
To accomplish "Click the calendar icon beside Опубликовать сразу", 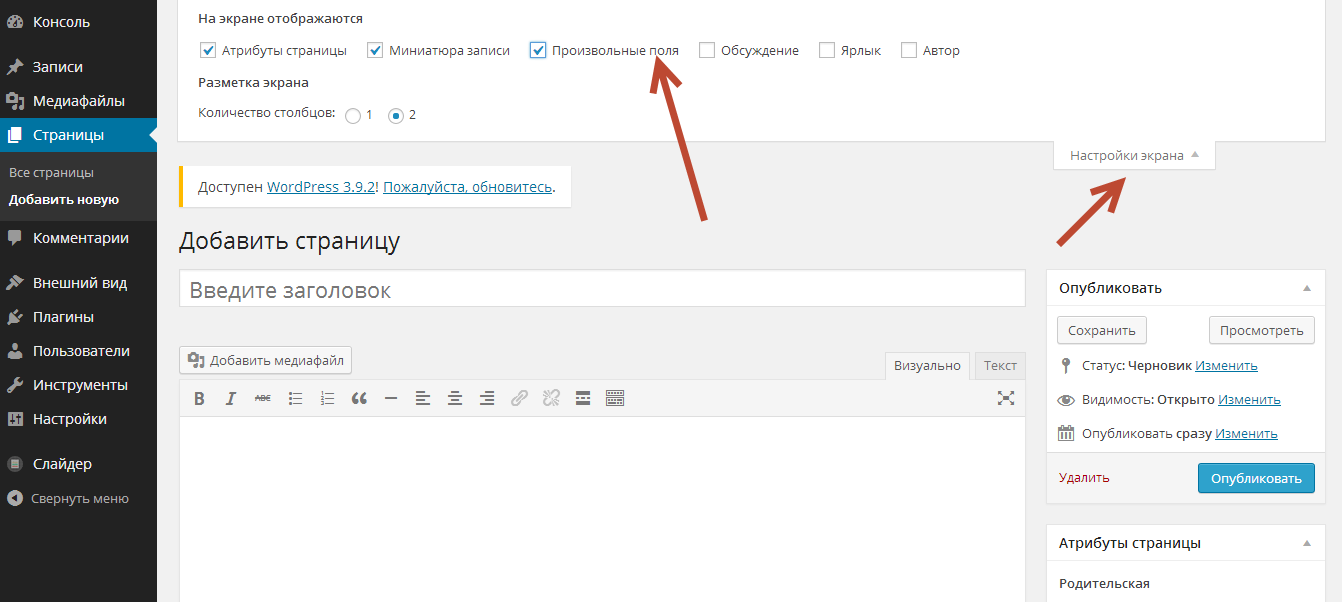I will [1066, 434].
